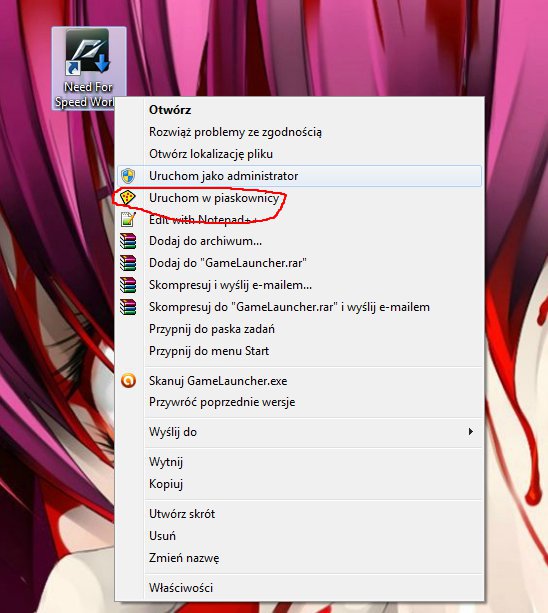Select Rozwiąż problemy ze zgodnością
The width and height of the screenshot is (548, 613).
point(299,132)
